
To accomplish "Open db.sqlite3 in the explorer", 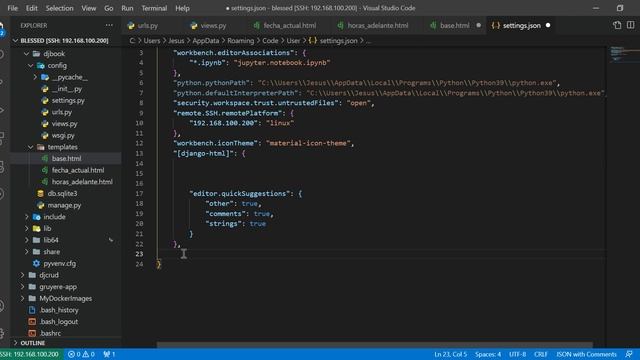I will pos(62,193).
